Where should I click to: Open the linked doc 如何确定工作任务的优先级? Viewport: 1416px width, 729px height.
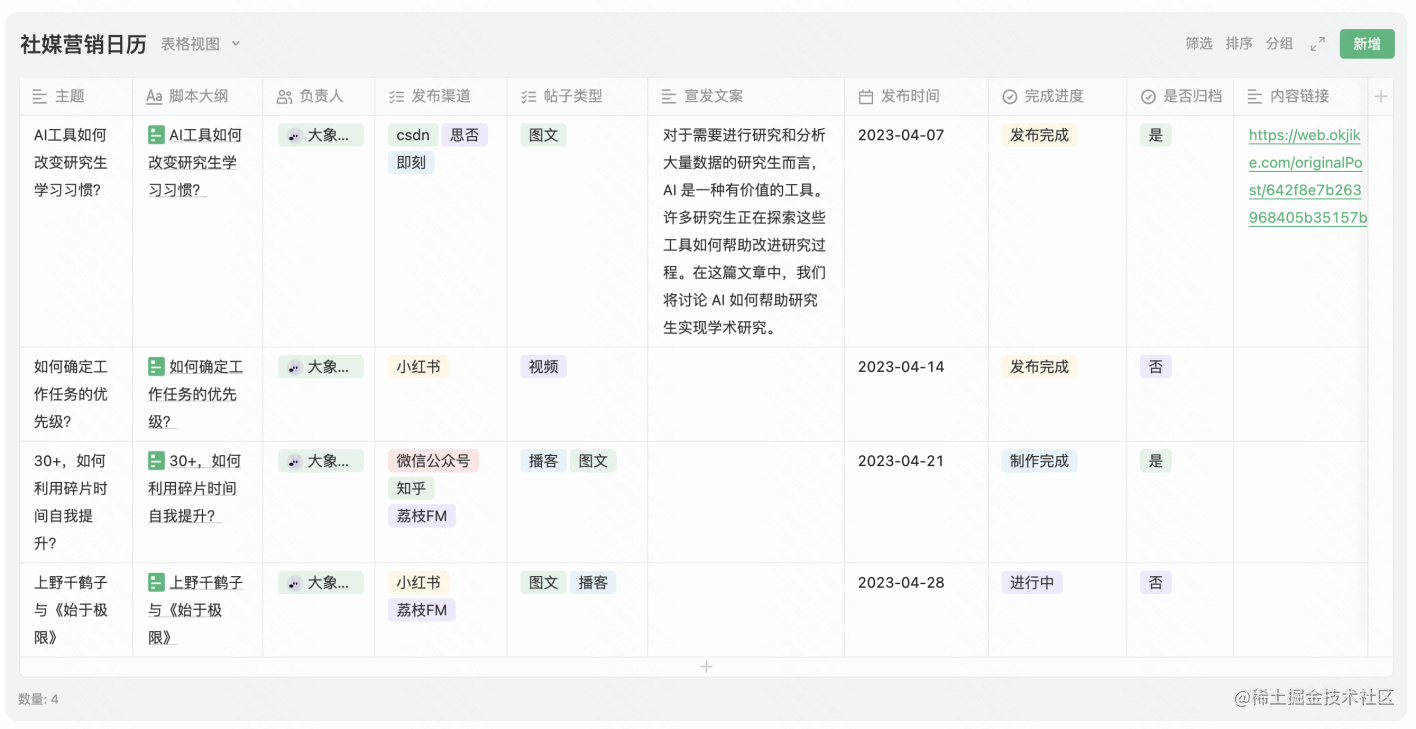(x=193, y=394)
